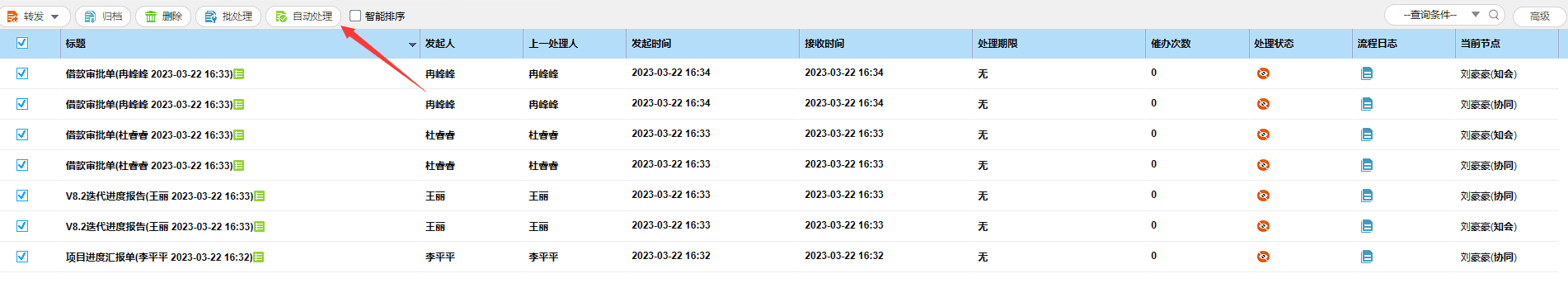
Task: Uncheck the select-all checkbox in header
Action: [x=22, y=43]
